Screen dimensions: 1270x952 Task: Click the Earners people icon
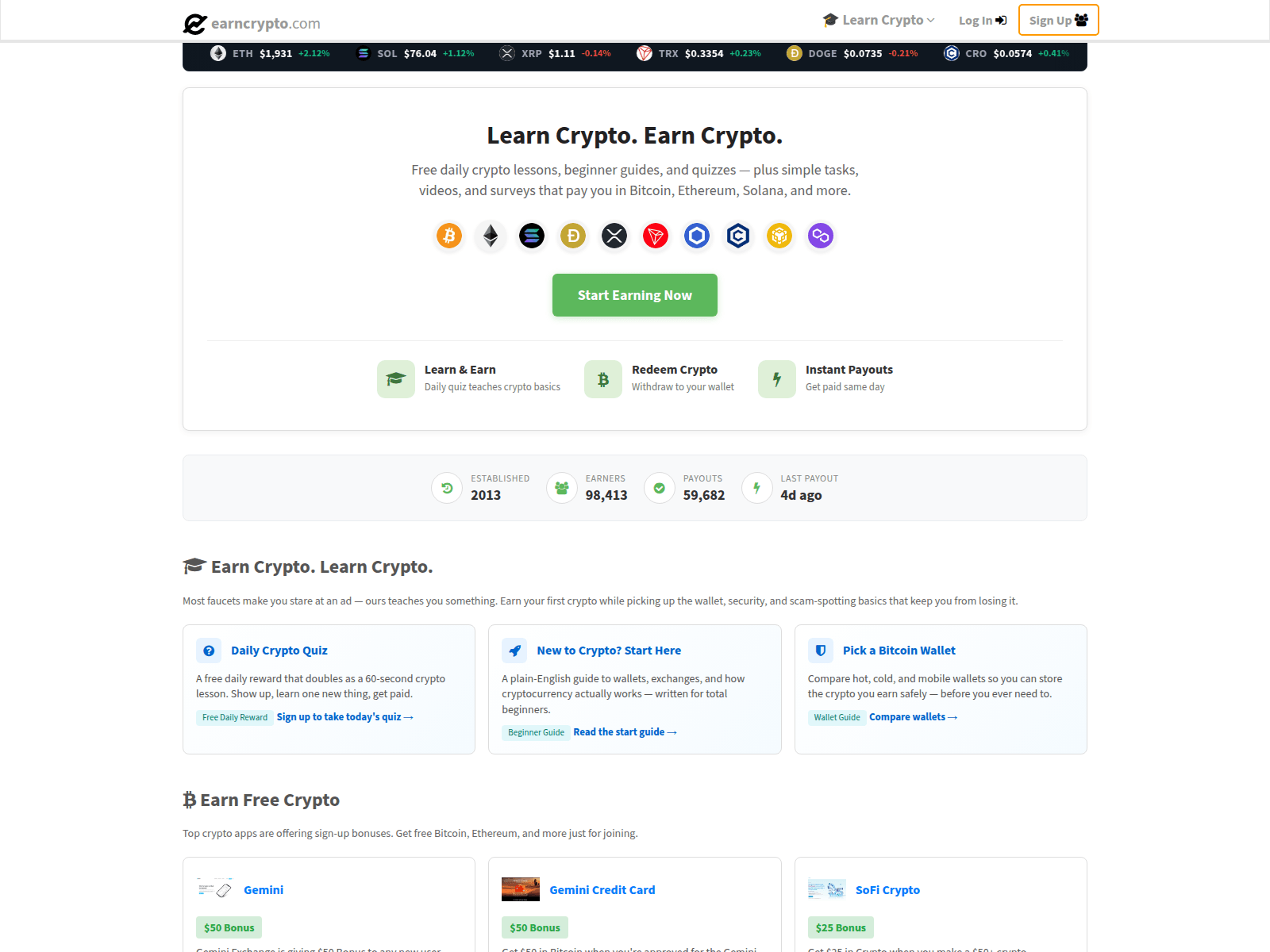coord(562,488)
